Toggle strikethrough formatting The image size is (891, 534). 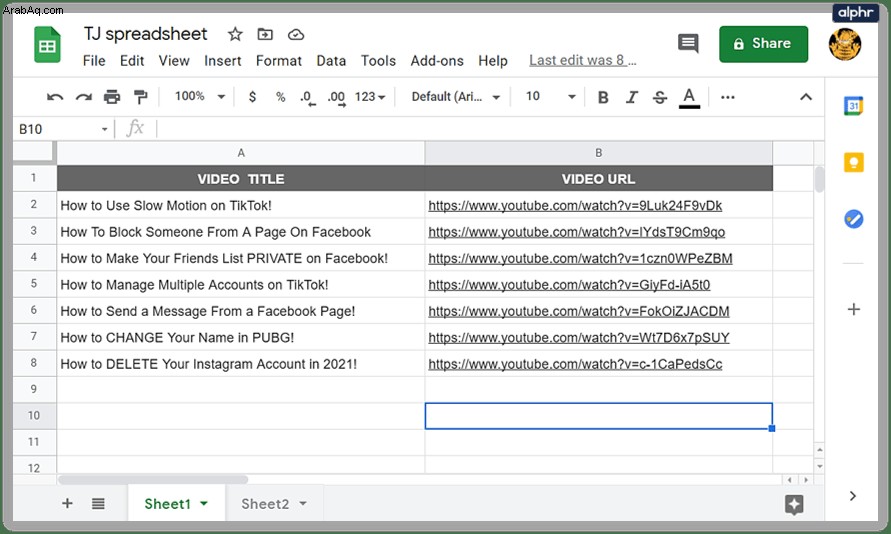point(660,98)
